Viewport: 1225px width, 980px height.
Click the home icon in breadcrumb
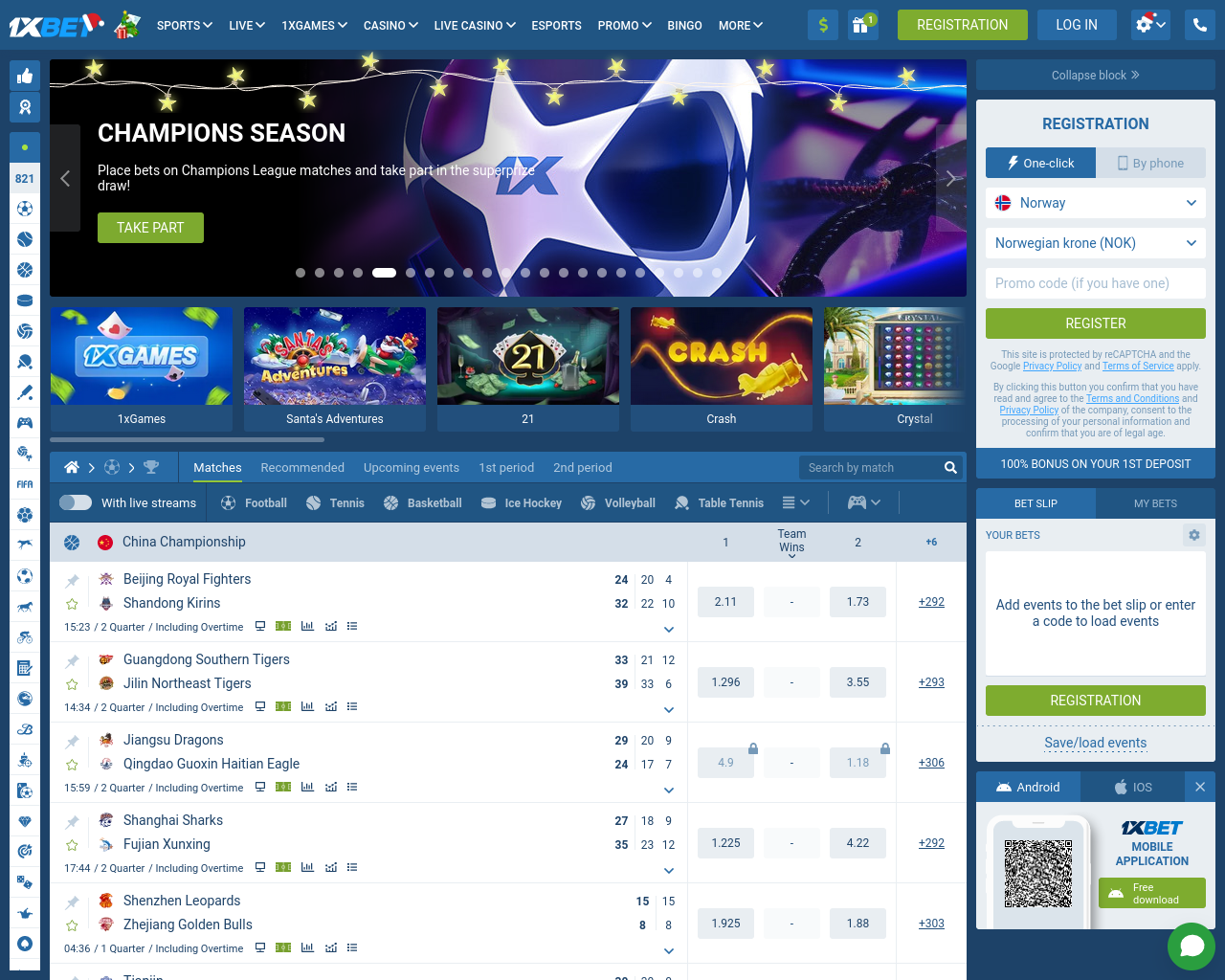72,467
